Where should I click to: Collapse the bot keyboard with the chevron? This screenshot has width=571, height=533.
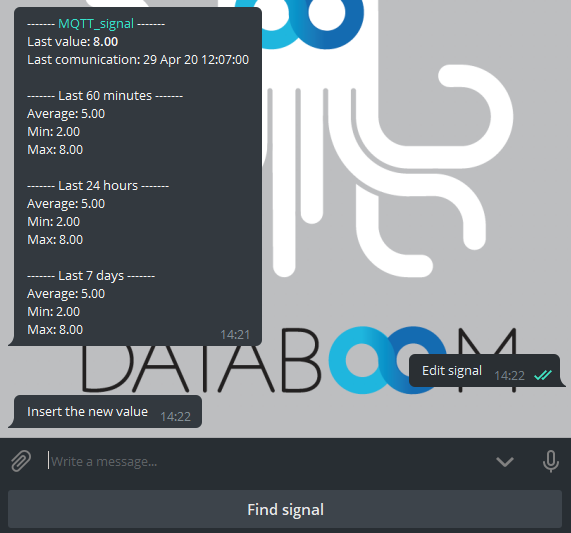pos(505,462)
